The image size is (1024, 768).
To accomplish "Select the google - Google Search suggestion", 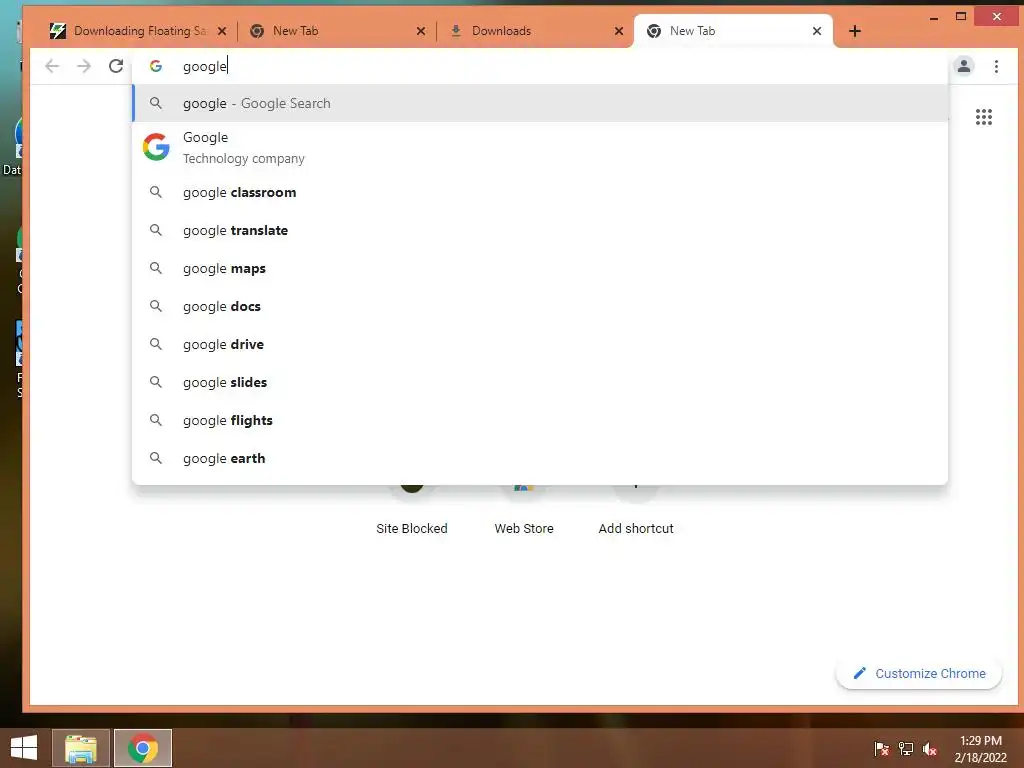I will point(539,103).
